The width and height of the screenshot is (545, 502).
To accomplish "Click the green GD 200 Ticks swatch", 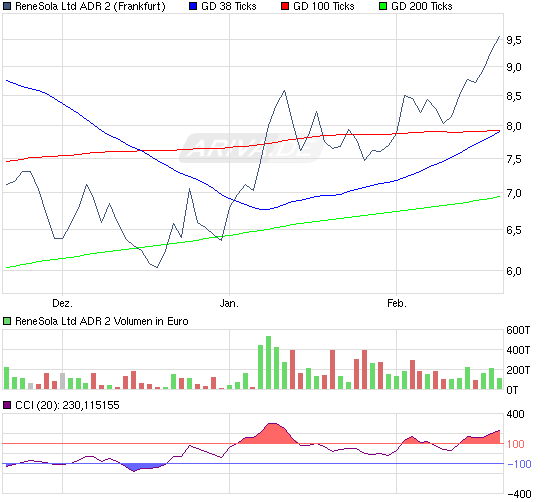I will click(383, 6).
